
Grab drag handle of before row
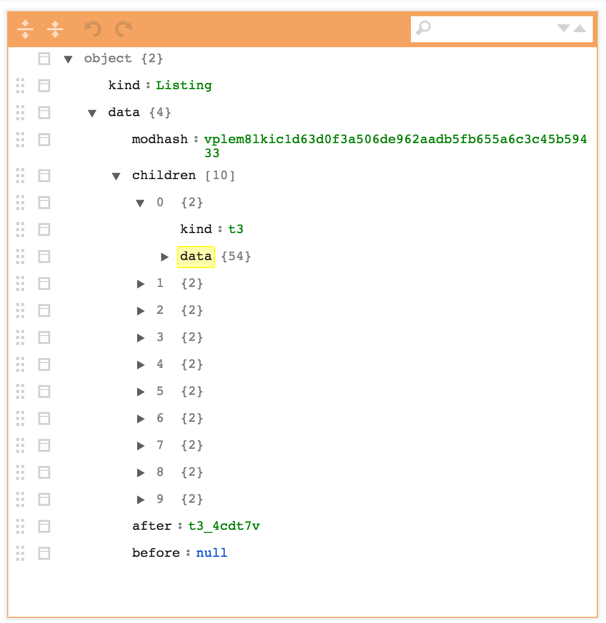click(x=20, y=553)
